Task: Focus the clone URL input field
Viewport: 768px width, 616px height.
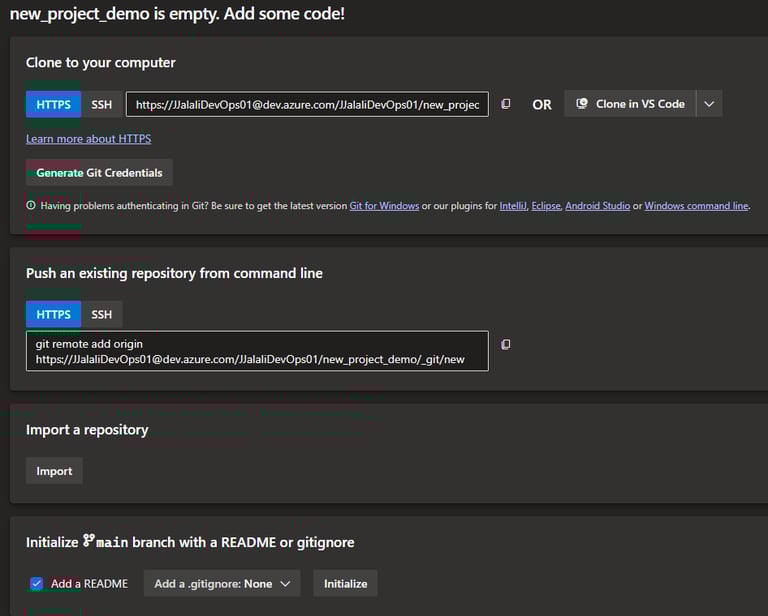Action: (307, 104)
